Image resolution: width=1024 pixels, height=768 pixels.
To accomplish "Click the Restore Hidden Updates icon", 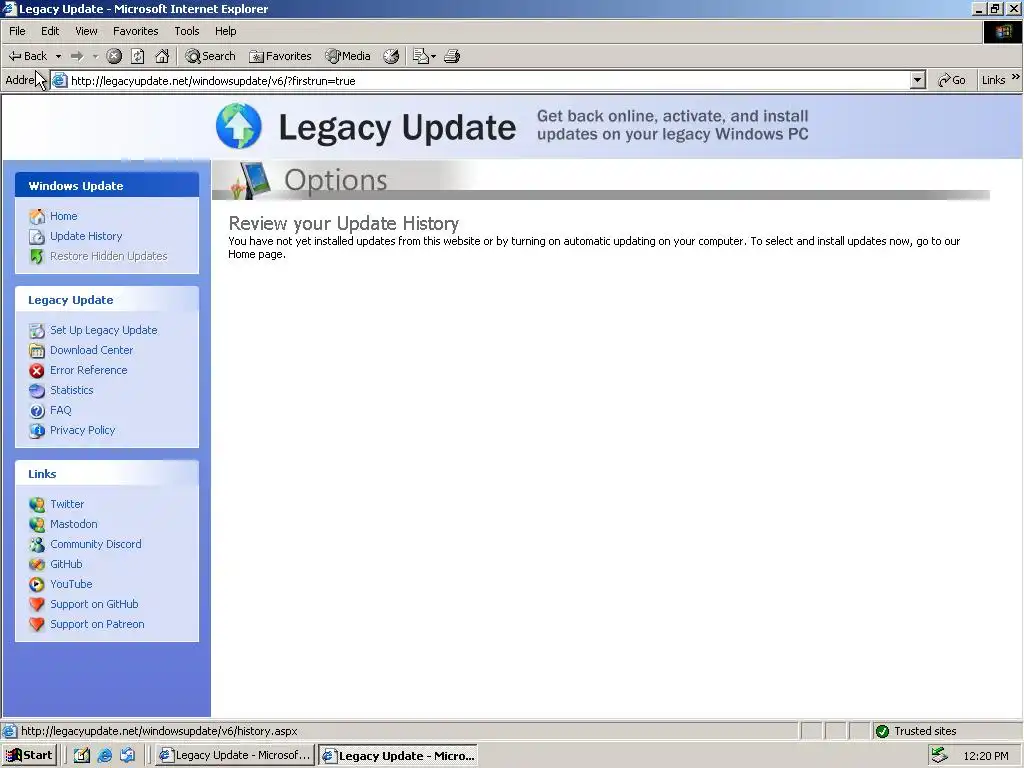I will 37,257.
